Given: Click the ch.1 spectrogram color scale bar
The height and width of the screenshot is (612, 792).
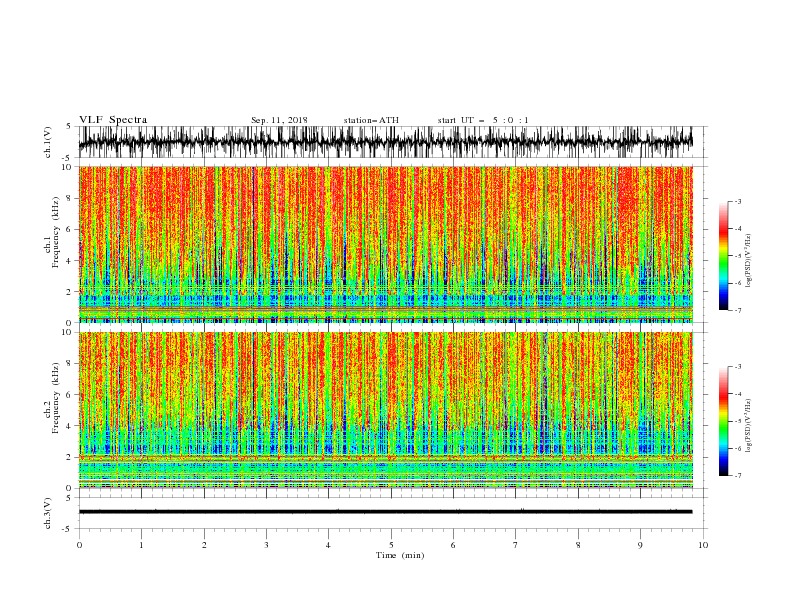Looking at the screenshot, I should click(723, 256).
